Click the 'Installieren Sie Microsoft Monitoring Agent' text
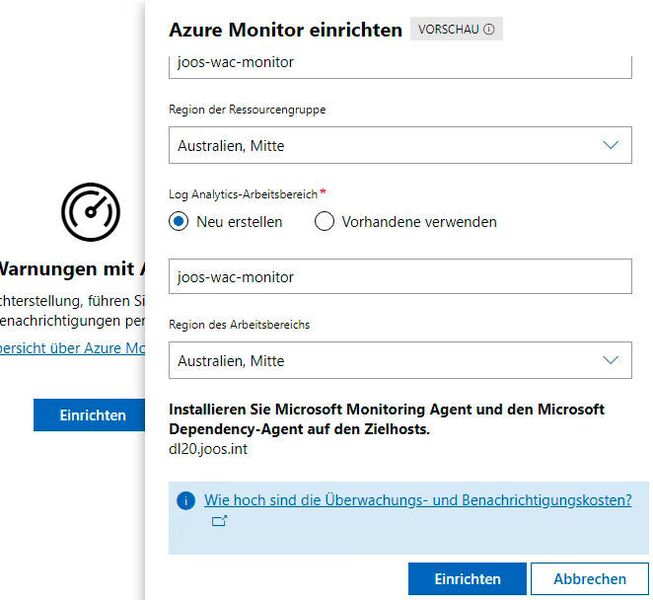Image resolution: width=653 pixels, height=600 pixels. (x=386, y=419)
